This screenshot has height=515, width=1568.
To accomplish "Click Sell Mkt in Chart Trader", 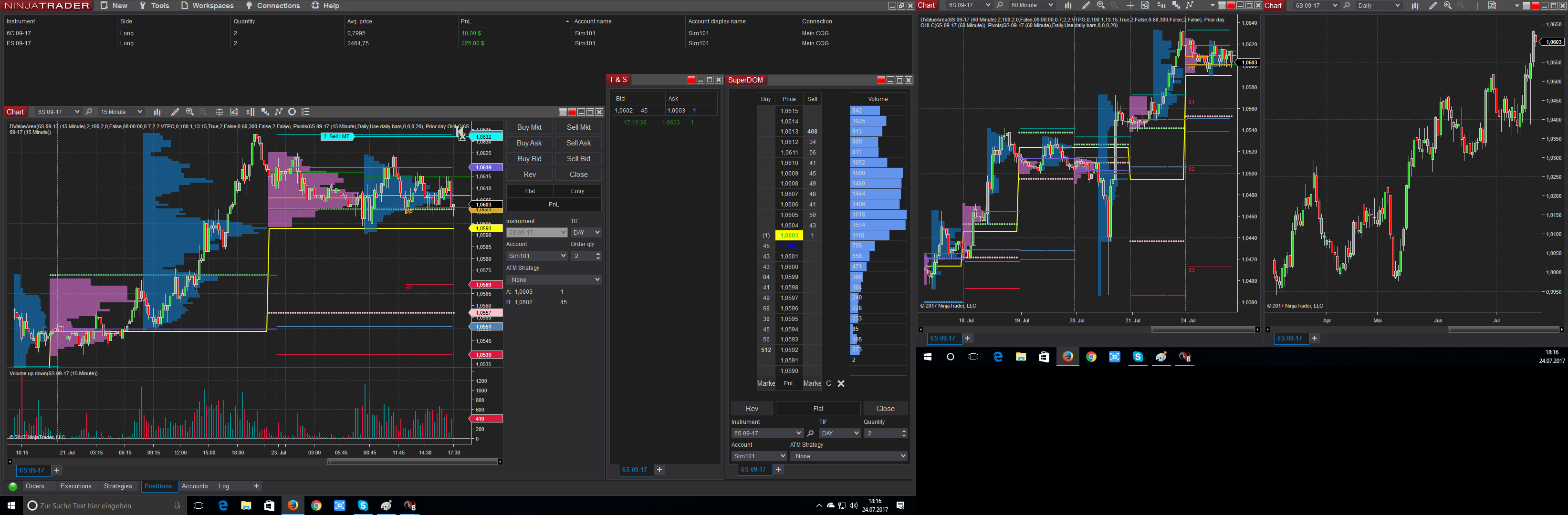I will click(x=578, y=127).
